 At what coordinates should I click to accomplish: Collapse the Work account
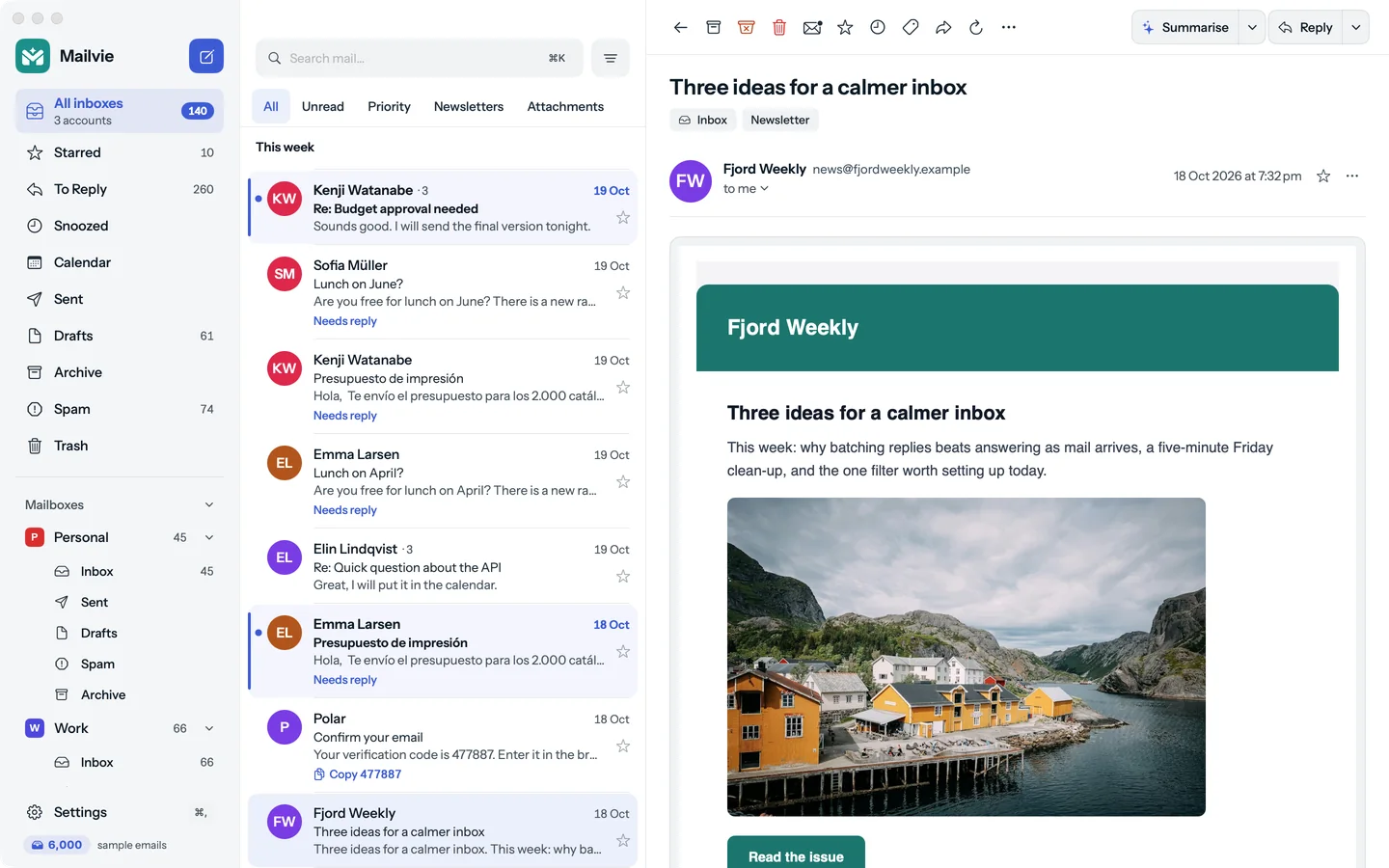(x=209, y=728)
